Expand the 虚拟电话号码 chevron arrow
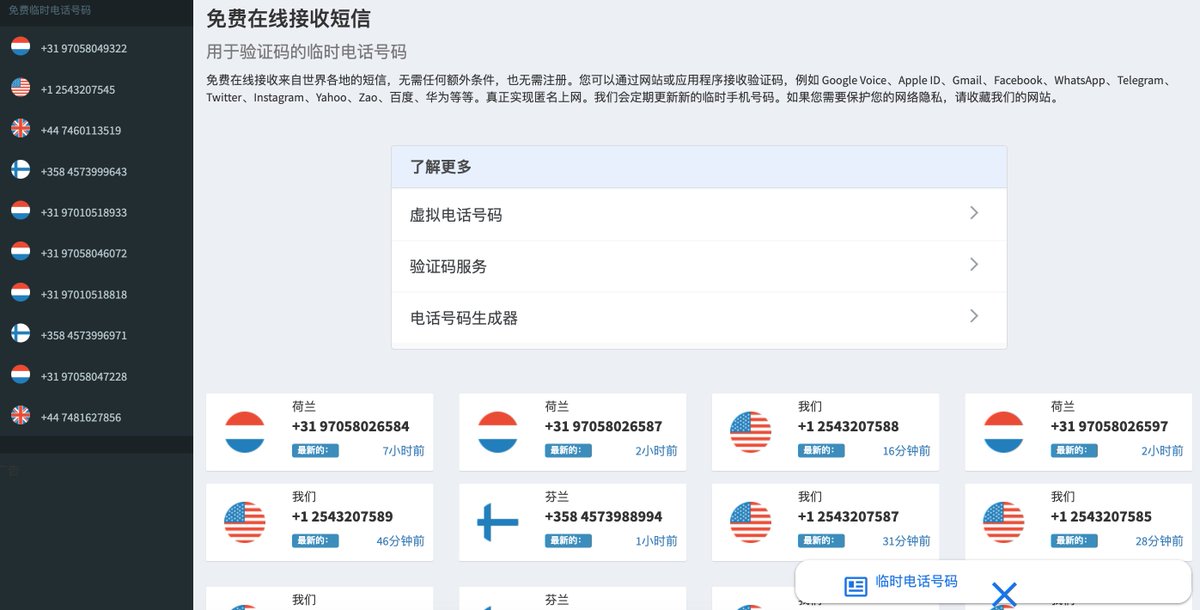The width and height of the screenshot is (1200, 610). click(x=974, y=213)
